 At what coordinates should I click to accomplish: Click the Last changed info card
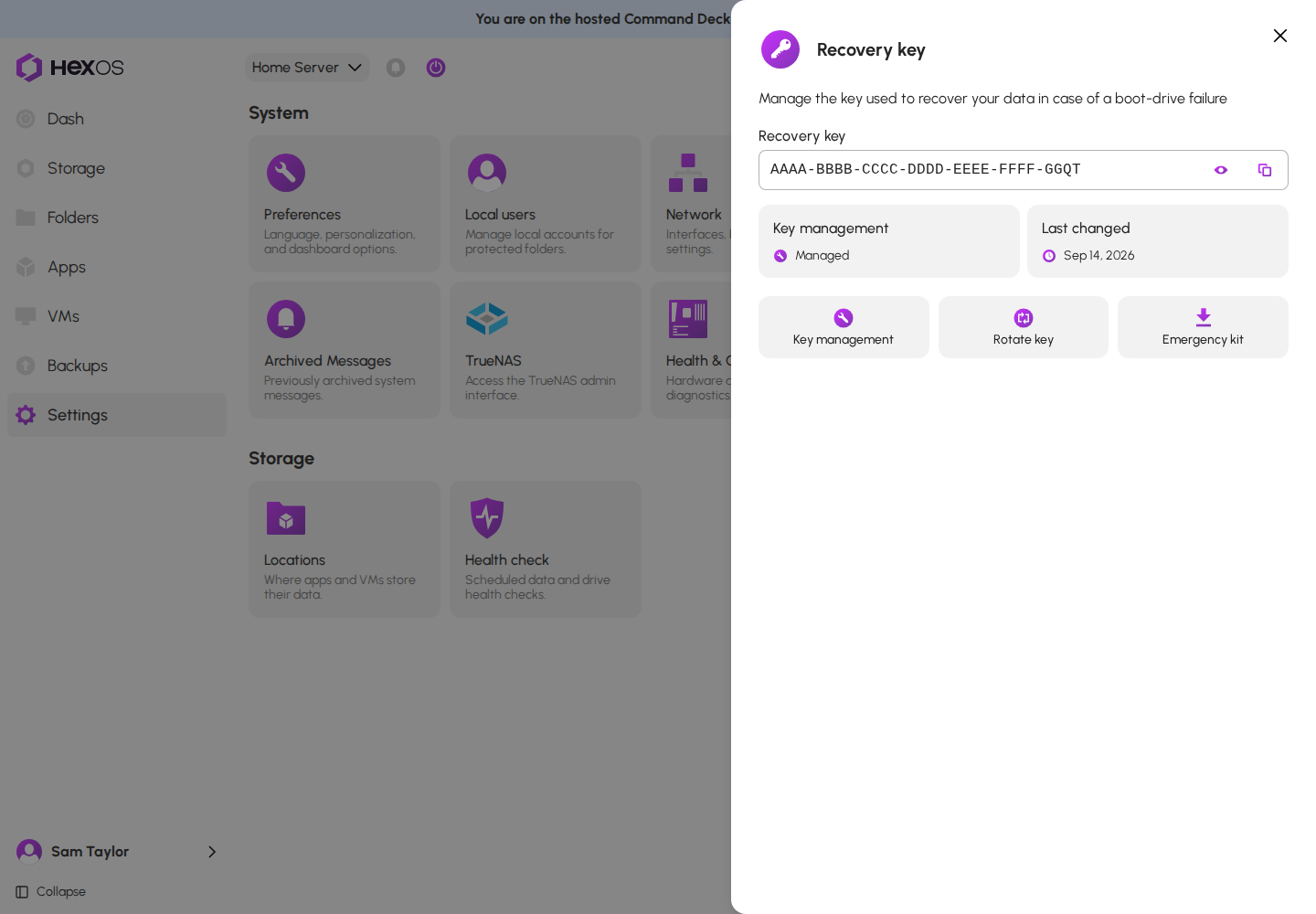pos(1158,241)
